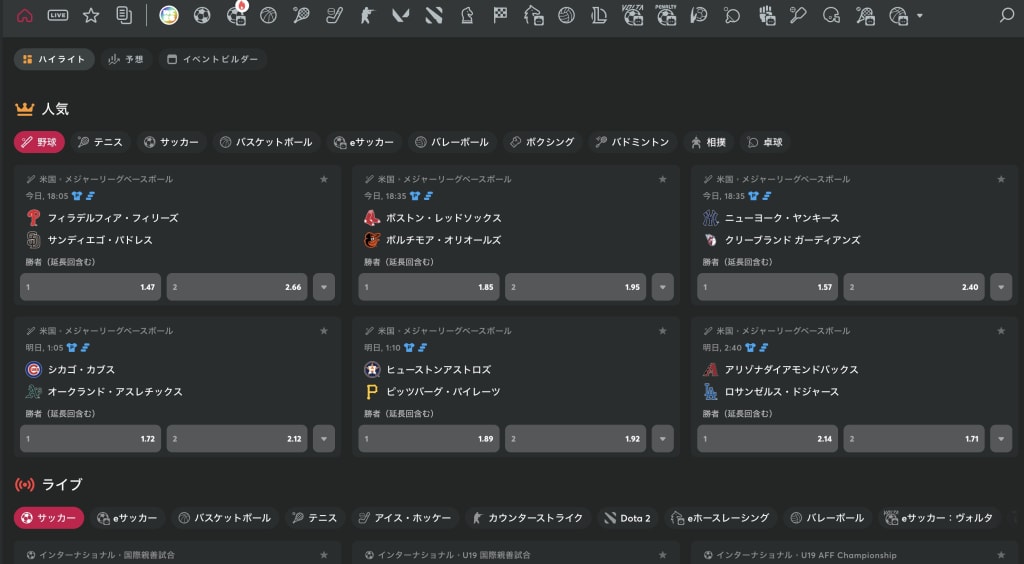The image size is (1024, 564).
Task: Bet on Guardians at odds 2.40
Action: (914, 287)
